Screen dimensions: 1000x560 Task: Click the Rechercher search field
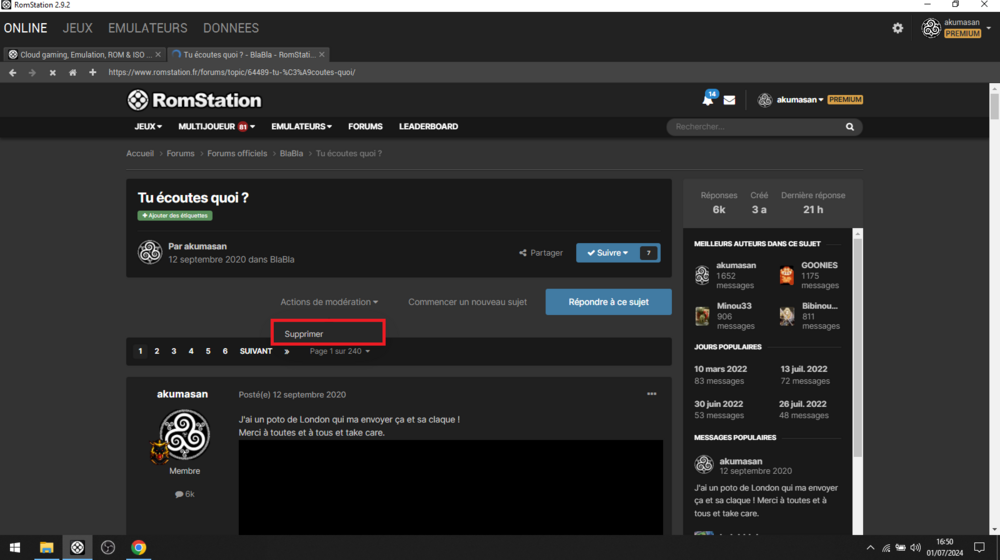click(755, 127)
